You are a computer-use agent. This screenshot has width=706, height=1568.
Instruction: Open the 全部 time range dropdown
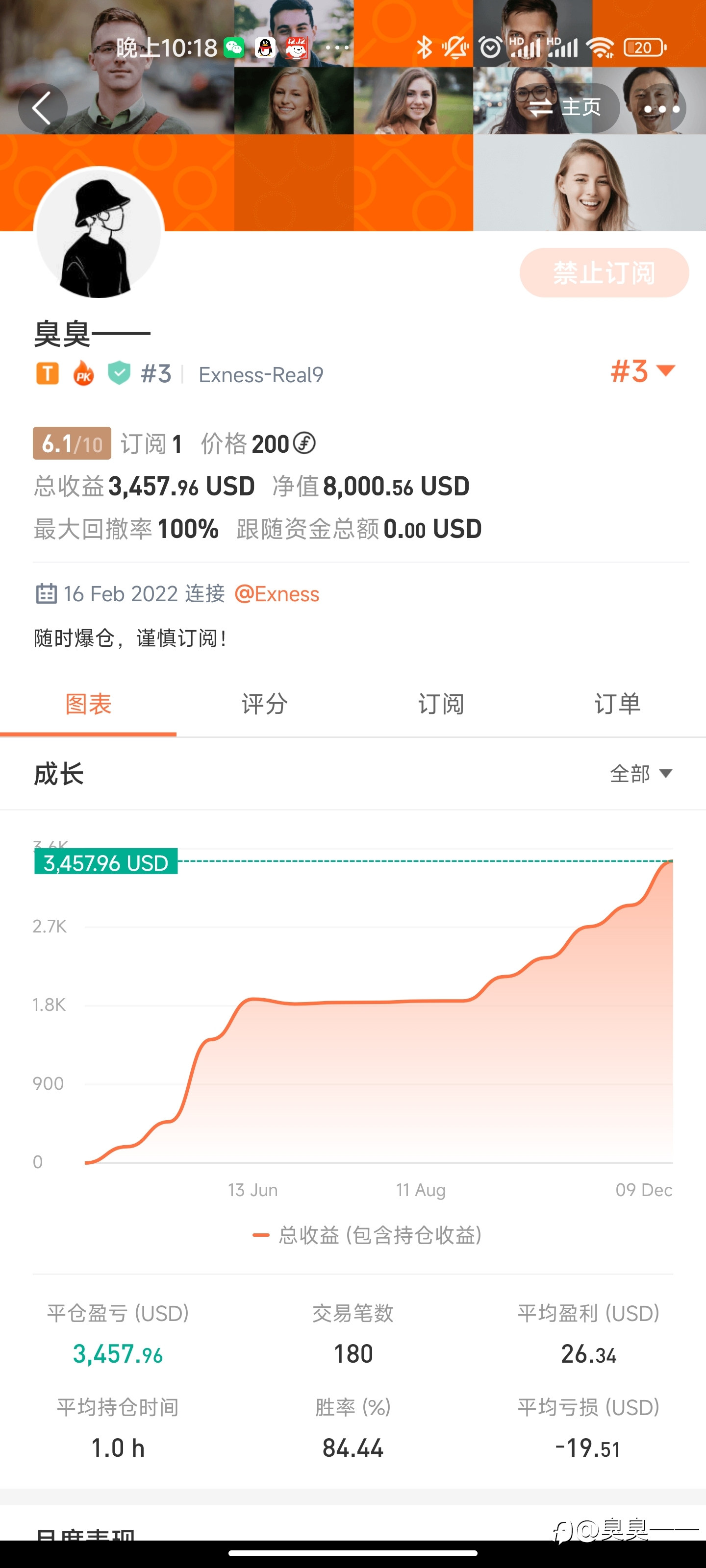point(641,774)
